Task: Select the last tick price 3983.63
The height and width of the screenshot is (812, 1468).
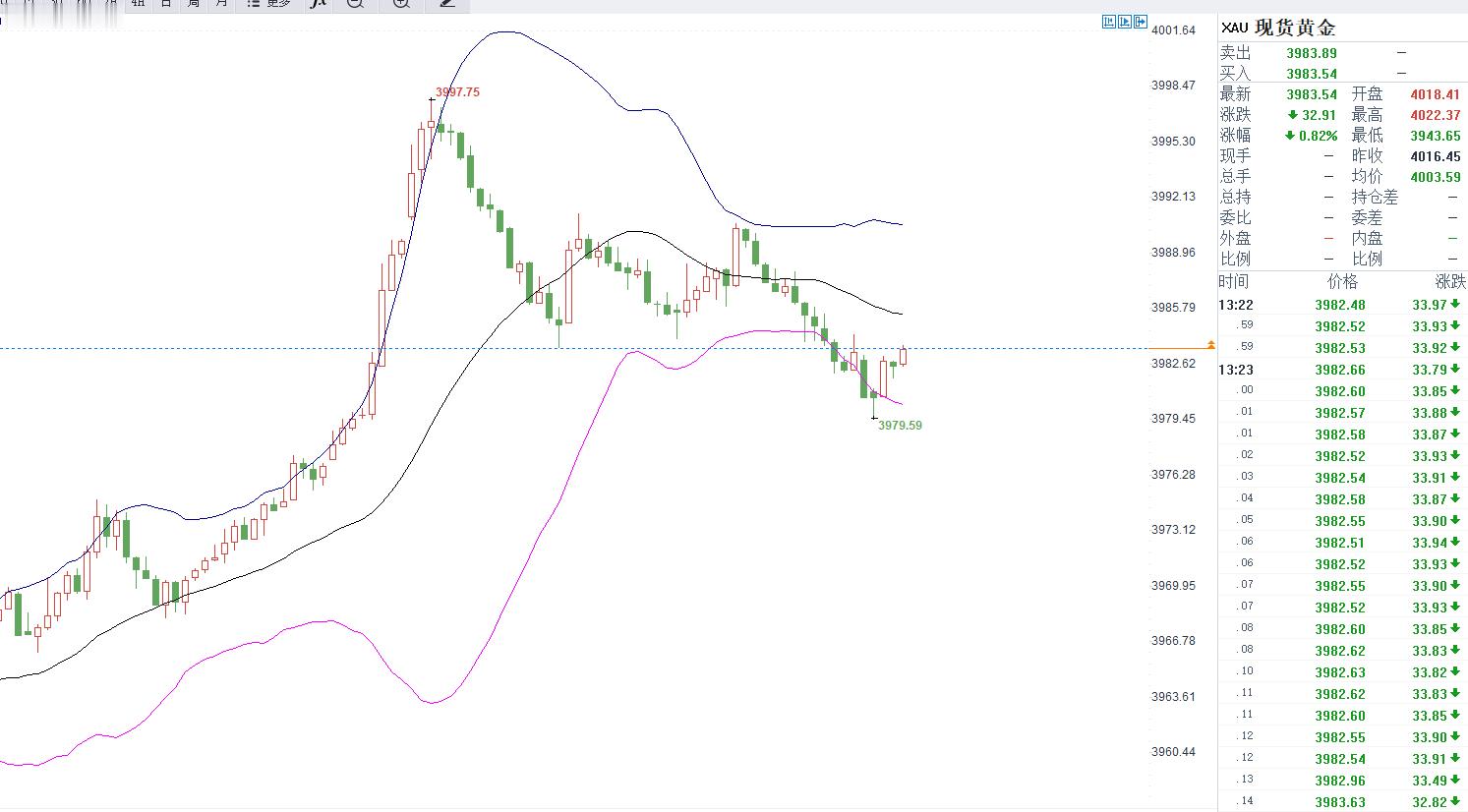Action: 1340,802
